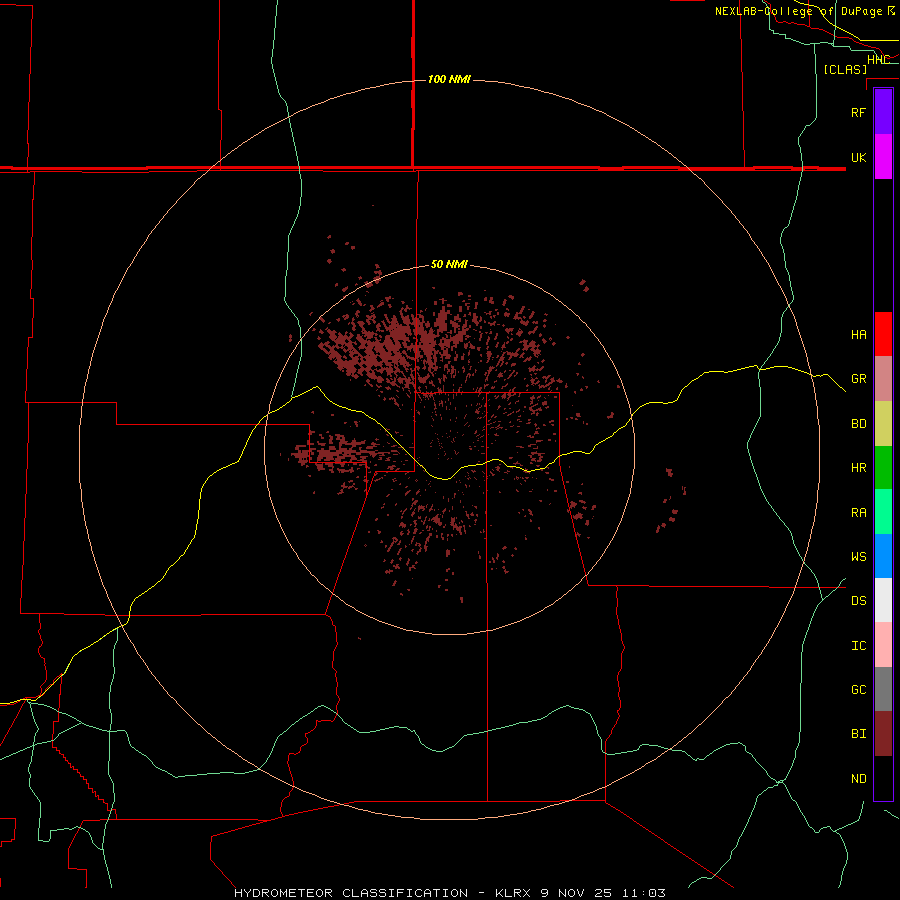Click the magenta UK color swatch
Screen dimensions: 900x900
[883, 157]
